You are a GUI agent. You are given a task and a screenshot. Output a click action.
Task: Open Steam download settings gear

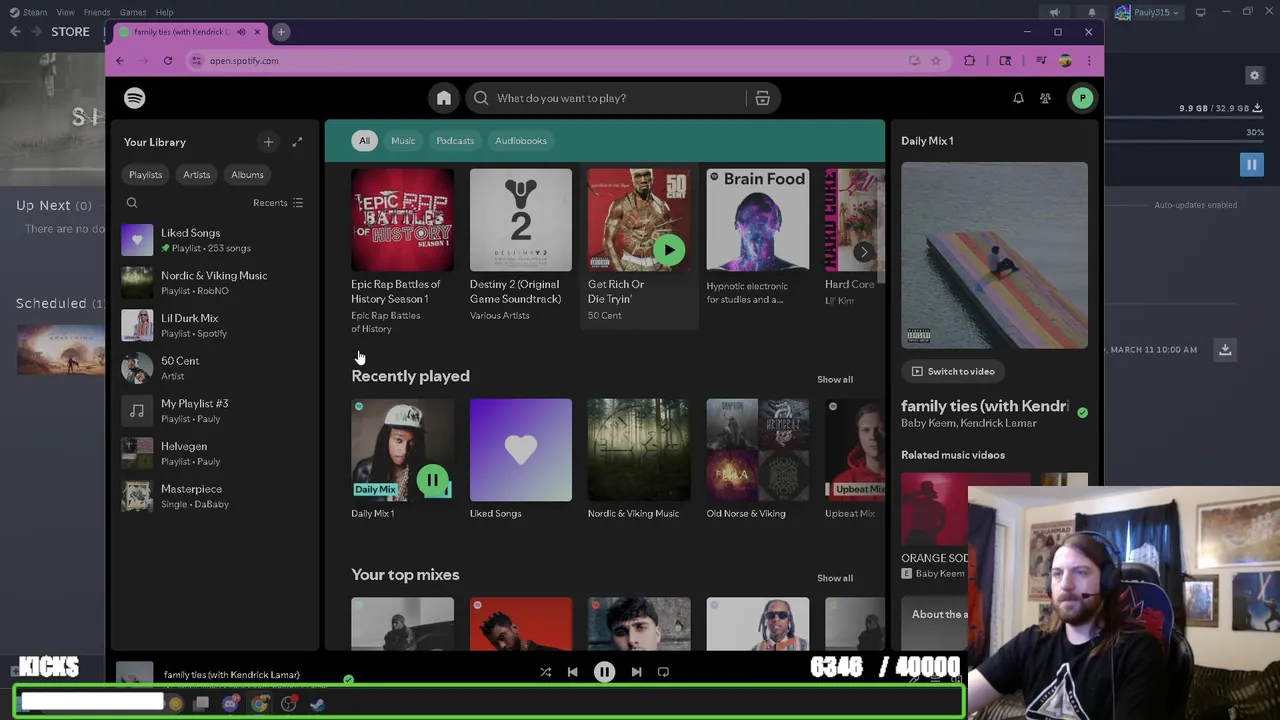1254,75
